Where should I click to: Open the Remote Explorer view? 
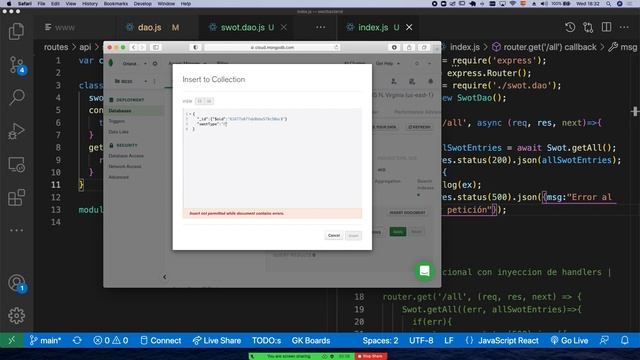16,164
